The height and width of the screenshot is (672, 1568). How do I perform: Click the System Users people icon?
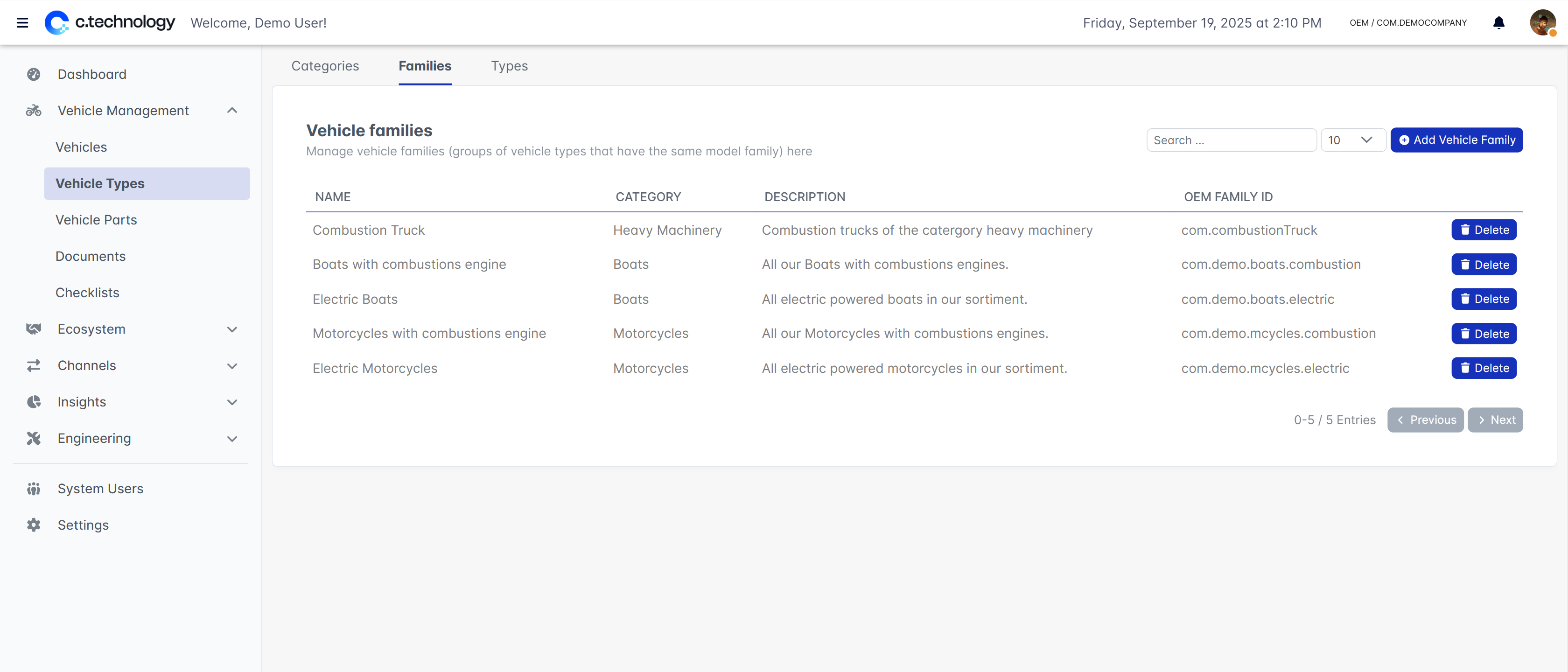click(34, 489)
